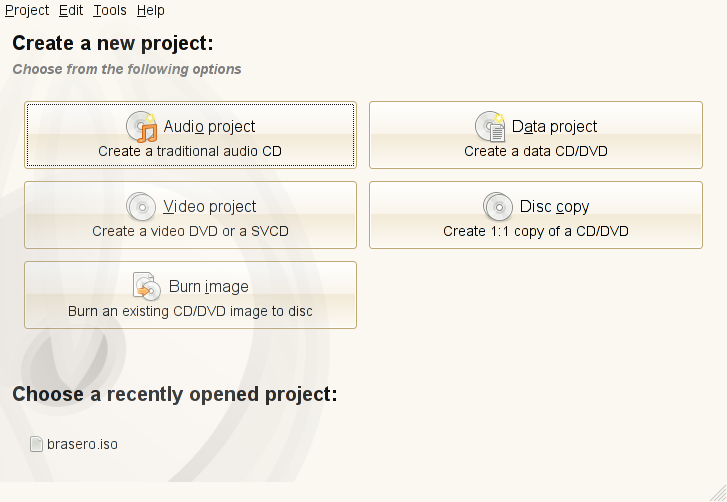
Task: Click "Create 1:1 copy of a CD/DVD" text
Action: tap(535, 231)
